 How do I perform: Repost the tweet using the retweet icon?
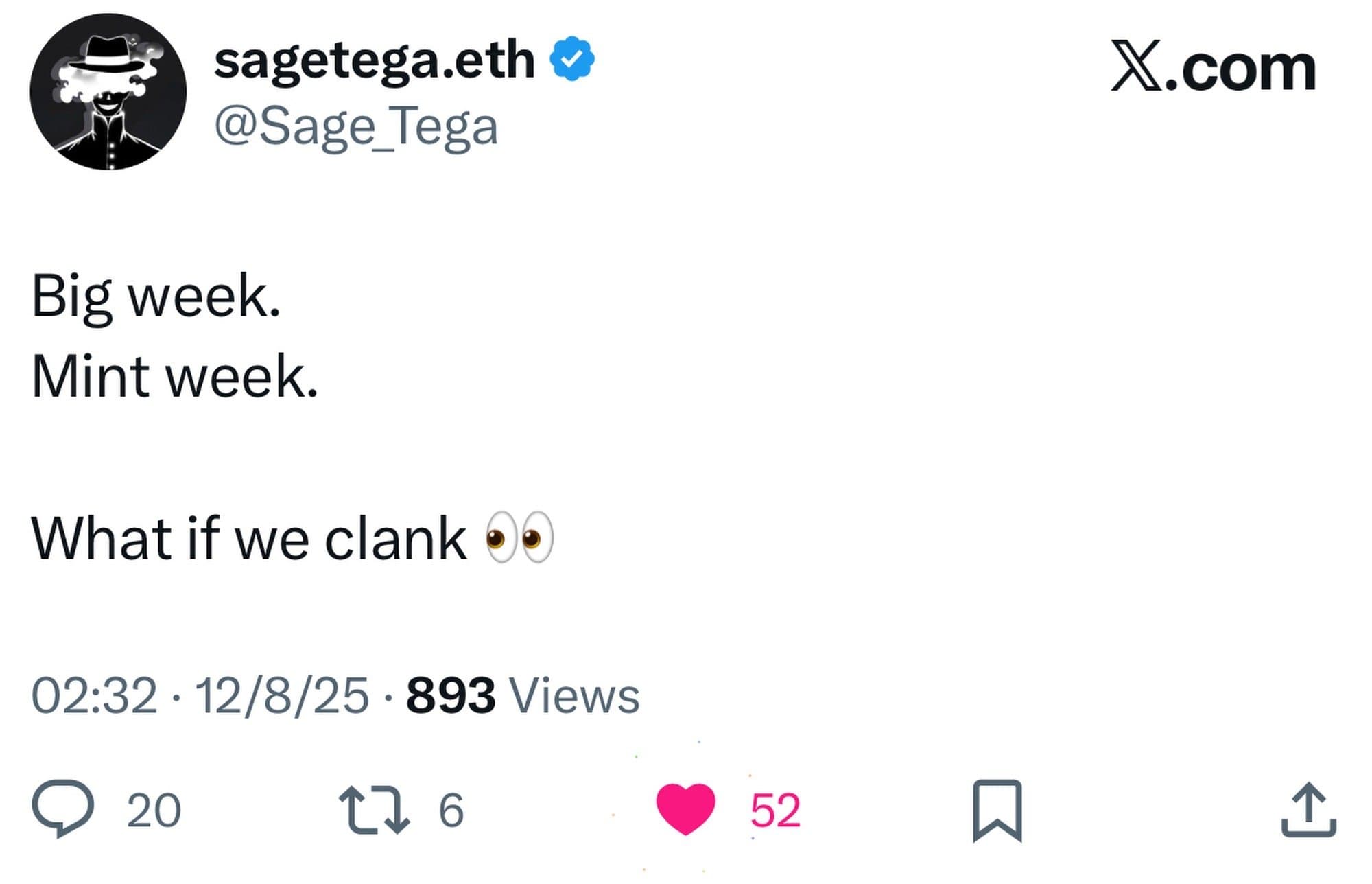[374, 810]
